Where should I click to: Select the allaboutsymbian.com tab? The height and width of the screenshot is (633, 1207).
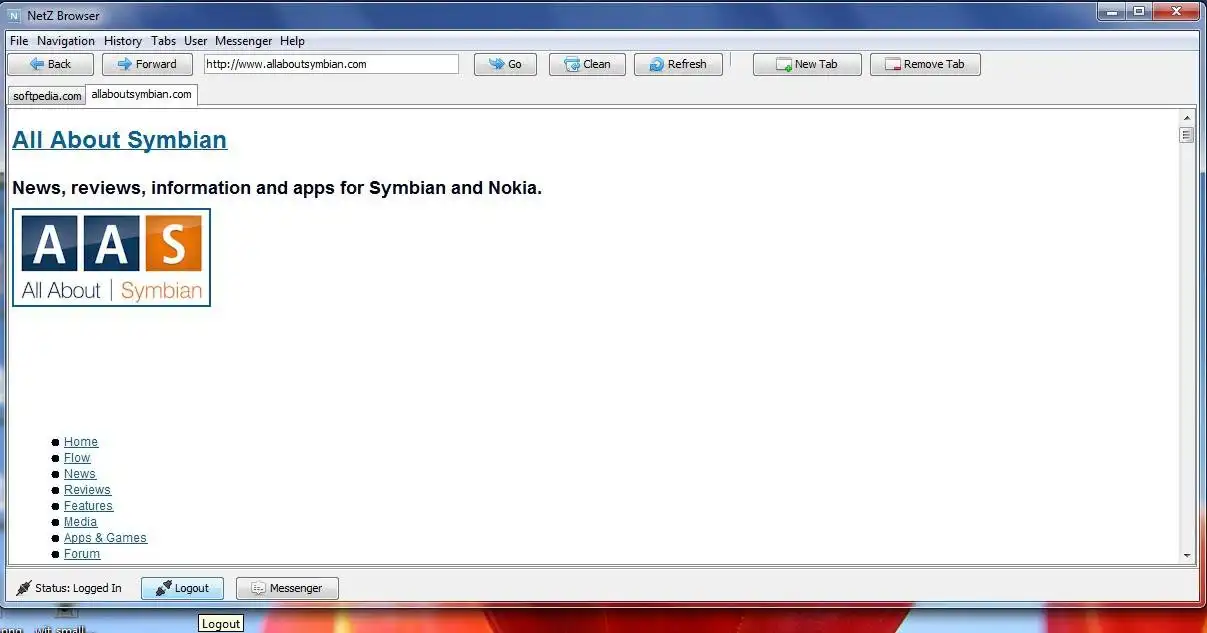pos(142,94)
